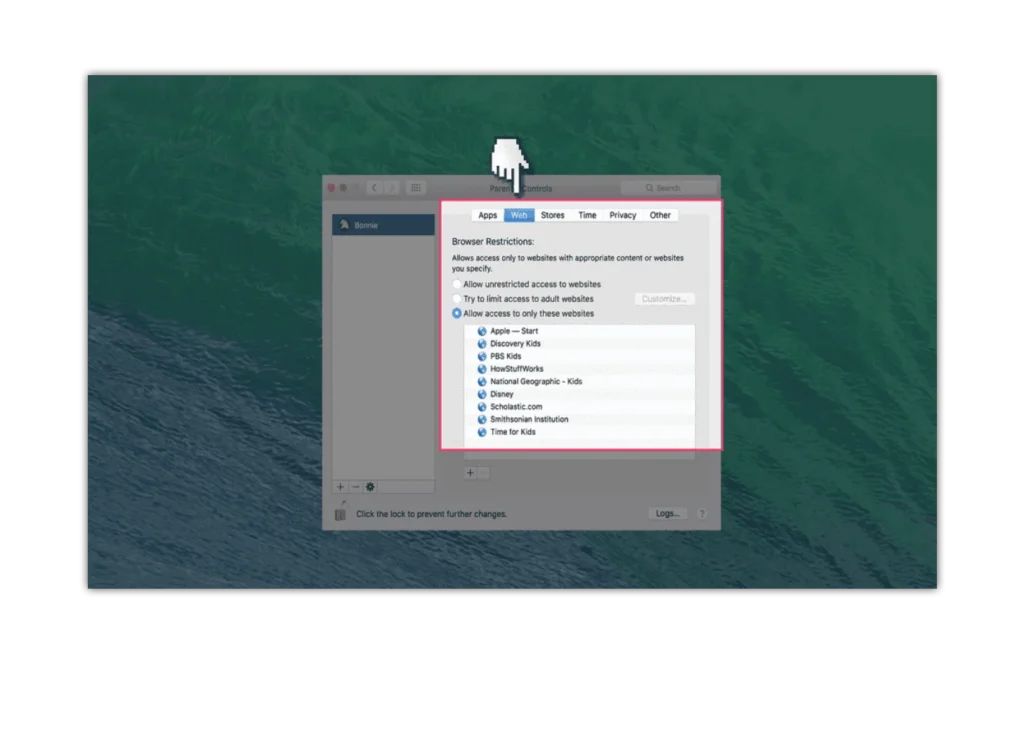The image size is (1024, 732).
Task: Show all preferences with the grid icon
Action: click(416, 188)
